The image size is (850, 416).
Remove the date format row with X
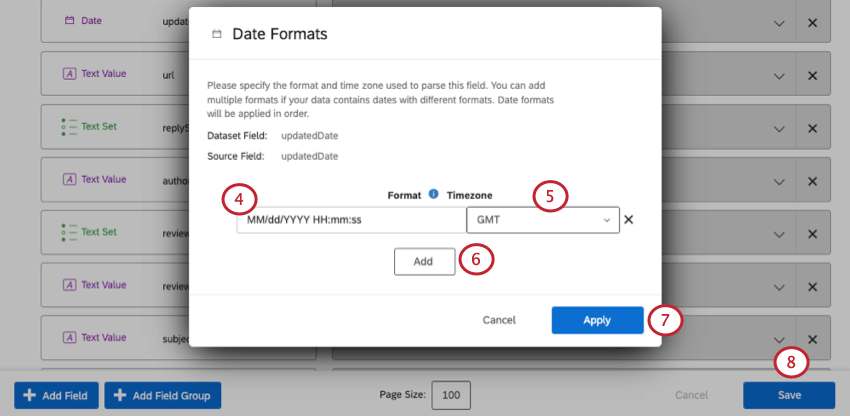point(628,220)
